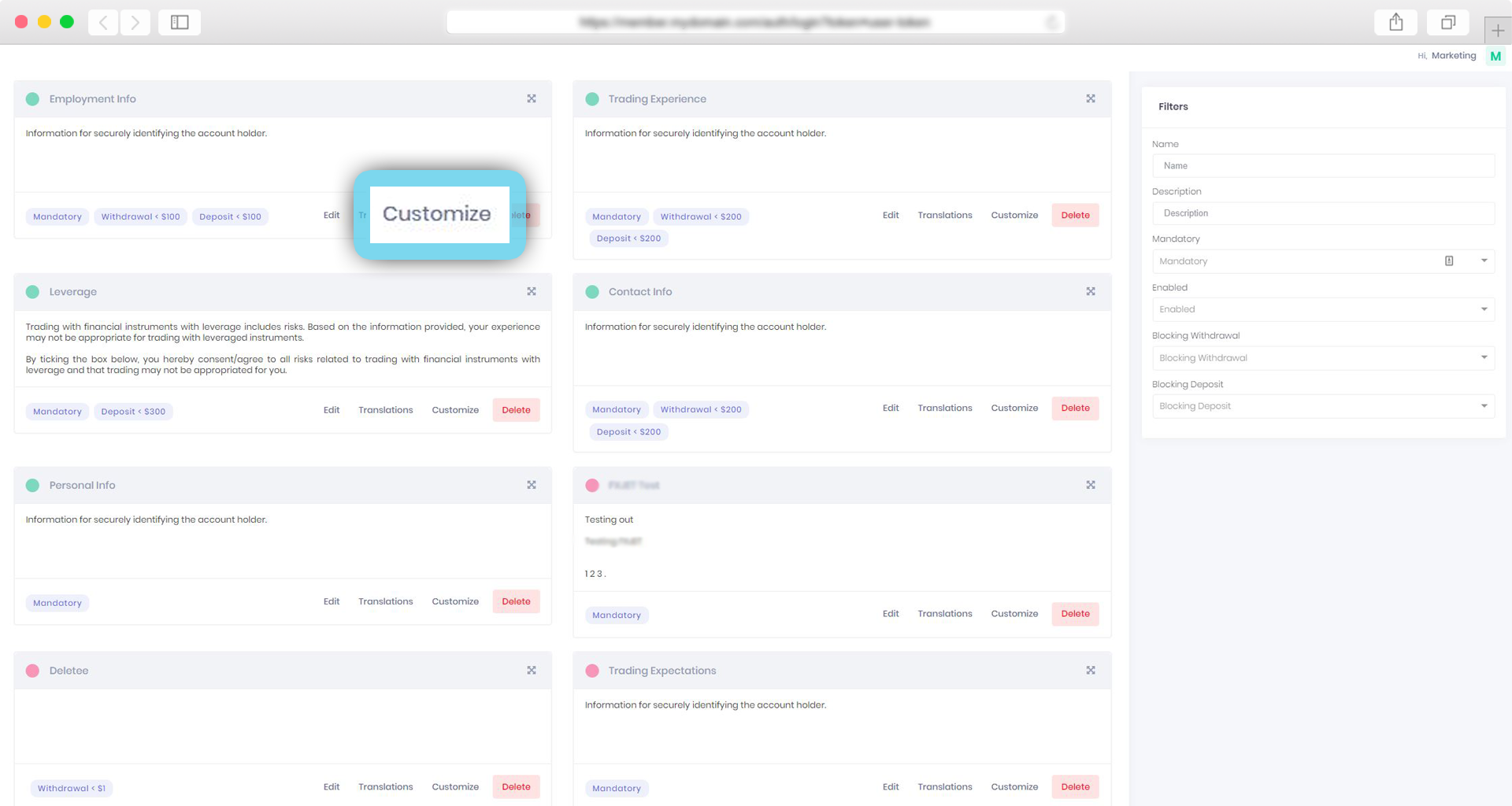Open Translations for Trading Experience
The width and height of the screenshot is (1512, 806).
point(945,216)
